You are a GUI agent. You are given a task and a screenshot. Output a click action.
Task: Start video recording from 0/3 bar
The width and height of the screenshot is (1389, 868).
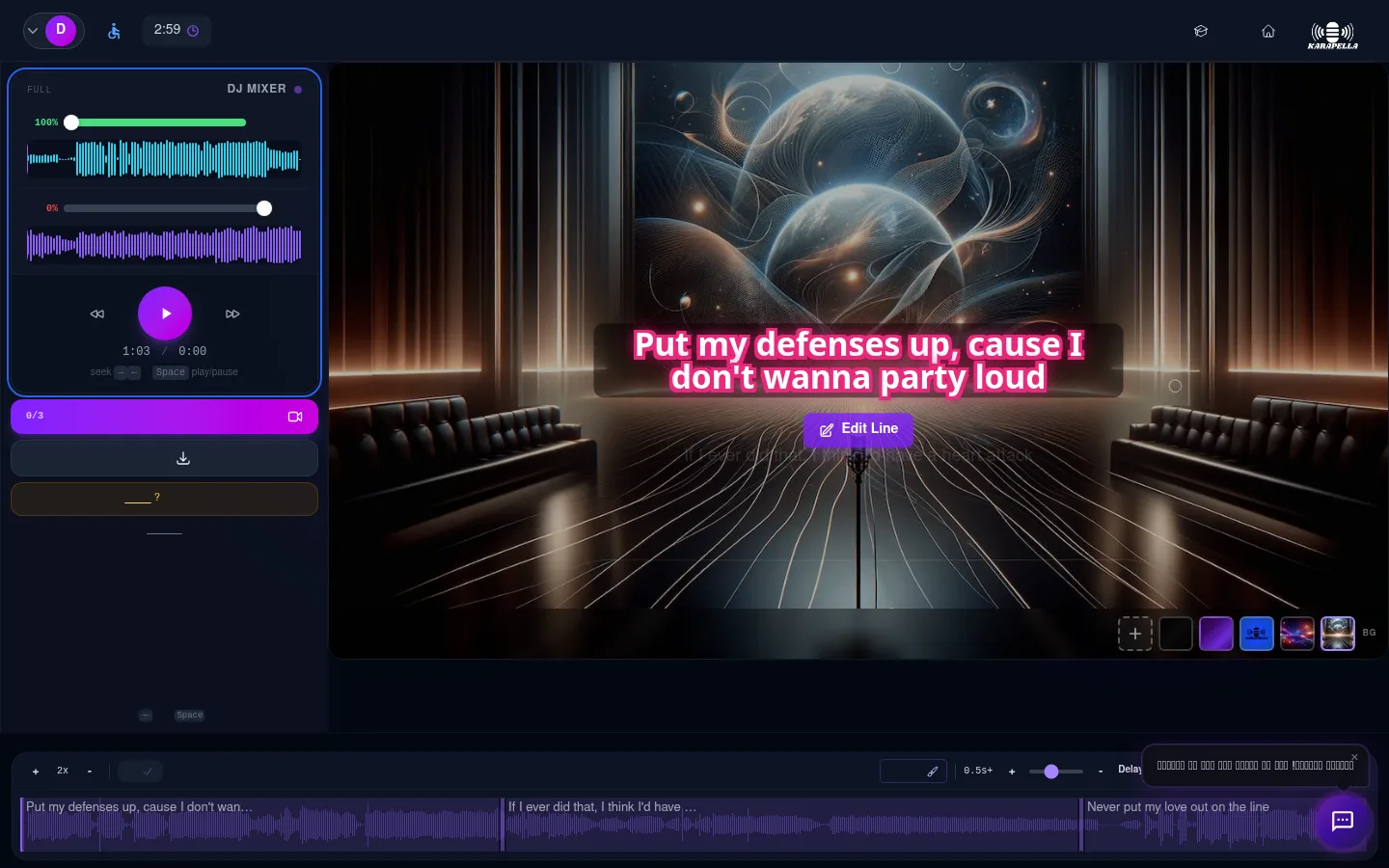pyautogui.click(x=295, y=417)
